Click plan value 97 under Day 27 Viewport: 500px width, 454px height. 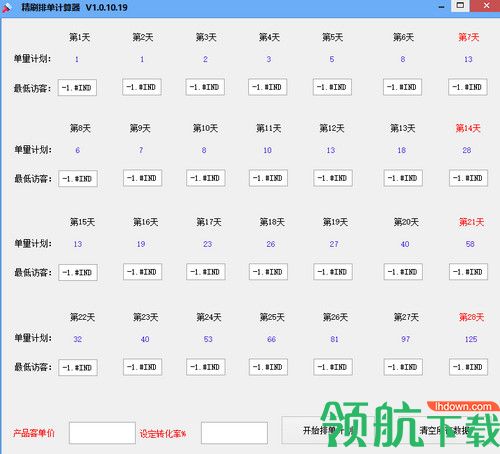tap(405, 339)
